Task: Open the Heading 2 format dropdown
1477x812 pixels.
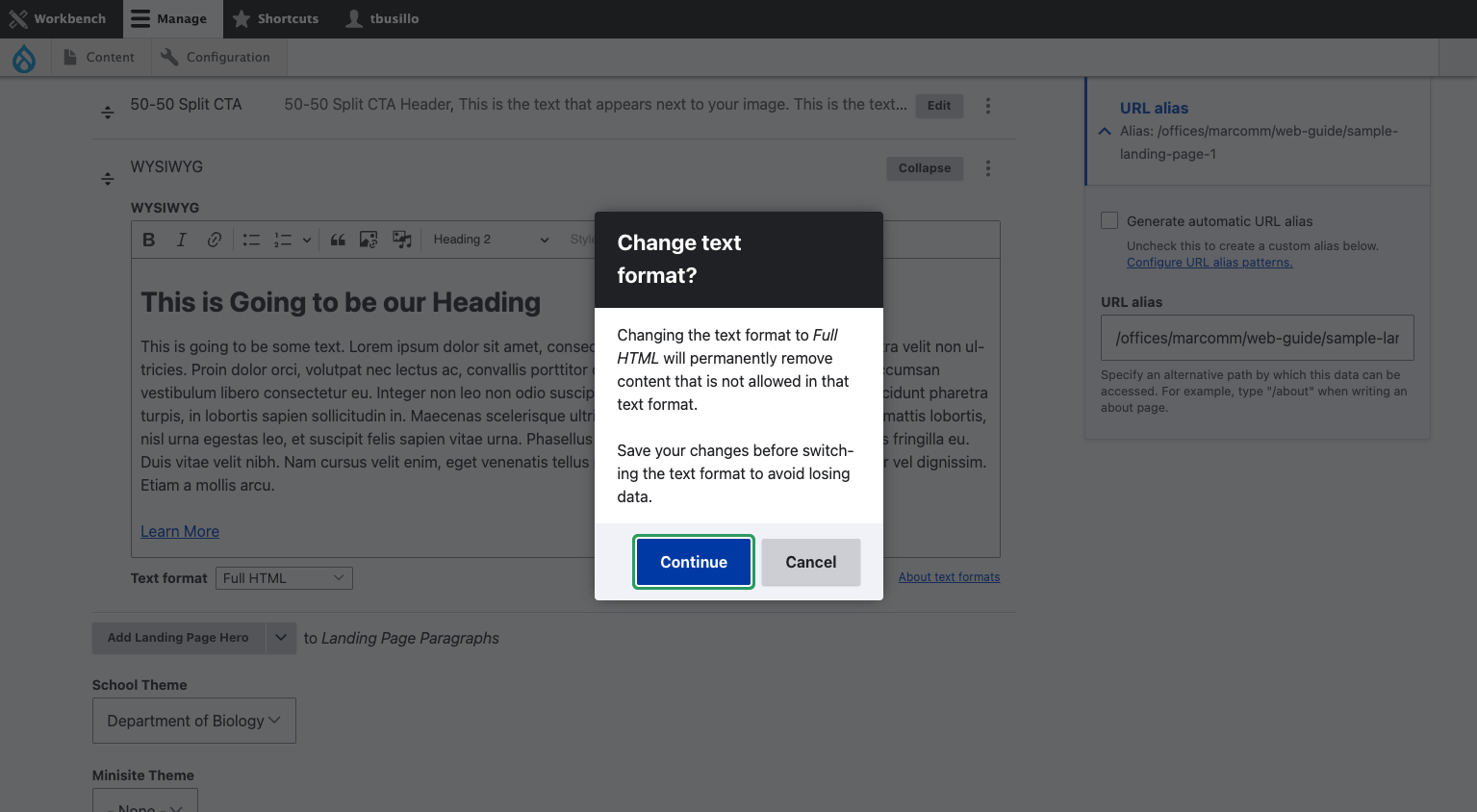Action: [491, 240]
